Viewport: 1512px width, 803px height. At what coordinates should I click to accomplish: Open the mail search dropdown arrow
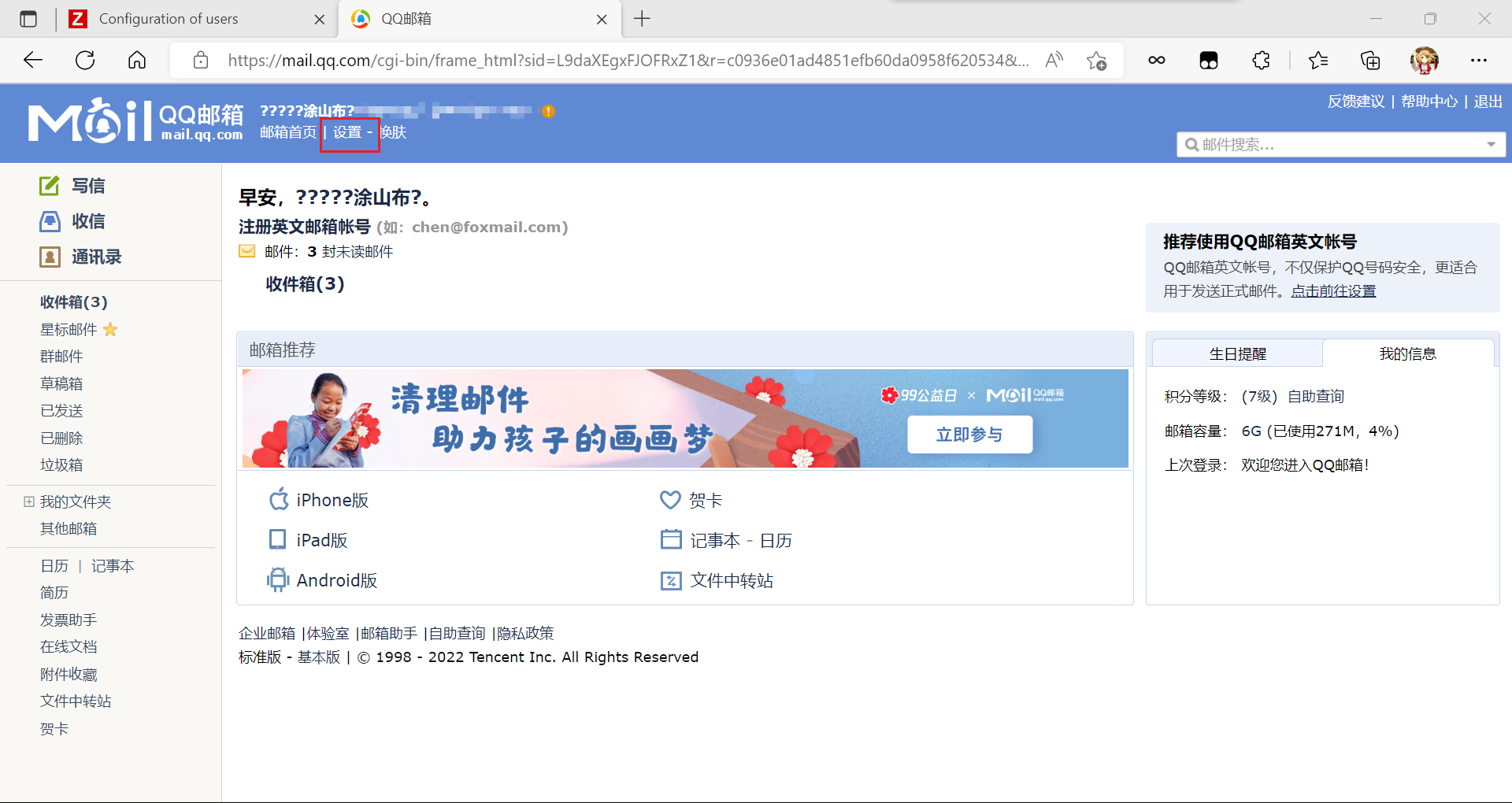click(x=1491, y=145)
